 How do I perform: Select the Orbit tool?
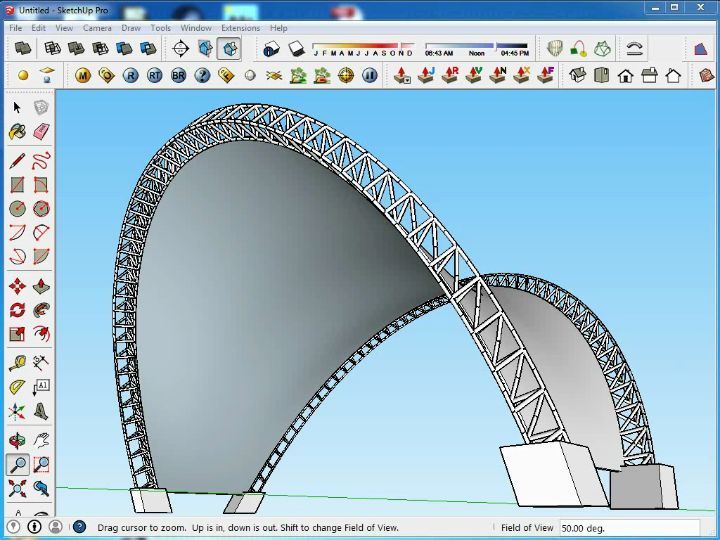pos(17,441)
